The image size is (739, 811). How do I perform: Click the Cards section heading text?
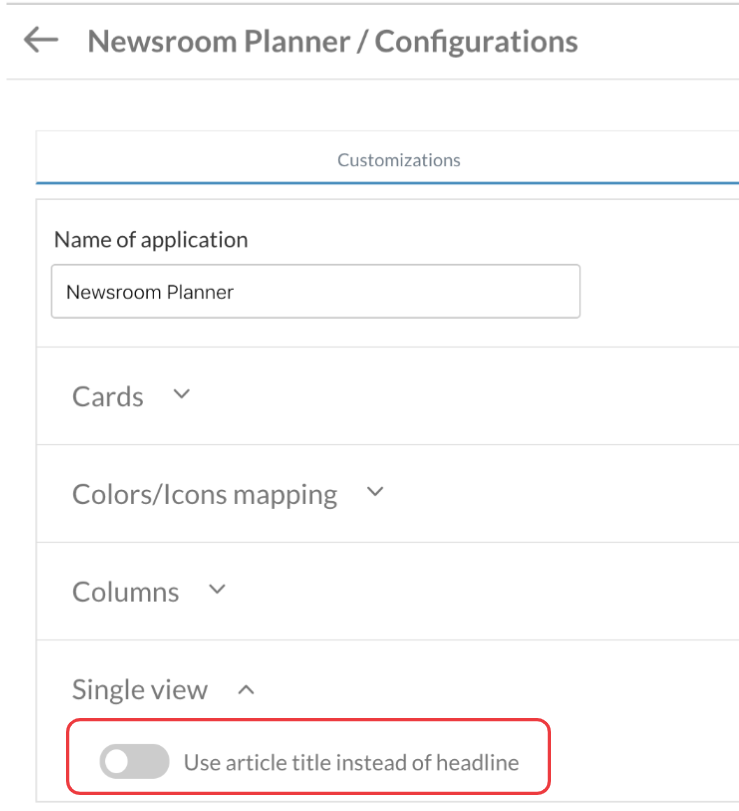coord(108,396)
